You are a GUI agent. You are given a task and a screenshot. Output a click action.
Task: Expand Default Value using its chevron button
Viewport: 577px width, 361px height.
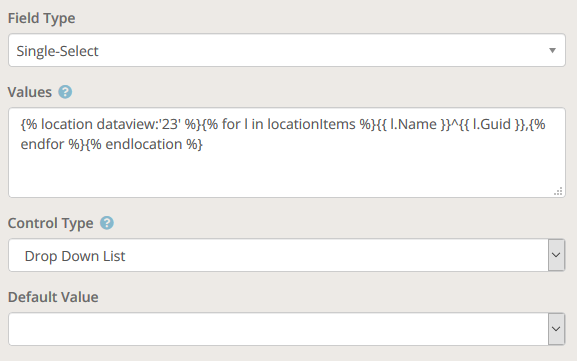[556, 329]
